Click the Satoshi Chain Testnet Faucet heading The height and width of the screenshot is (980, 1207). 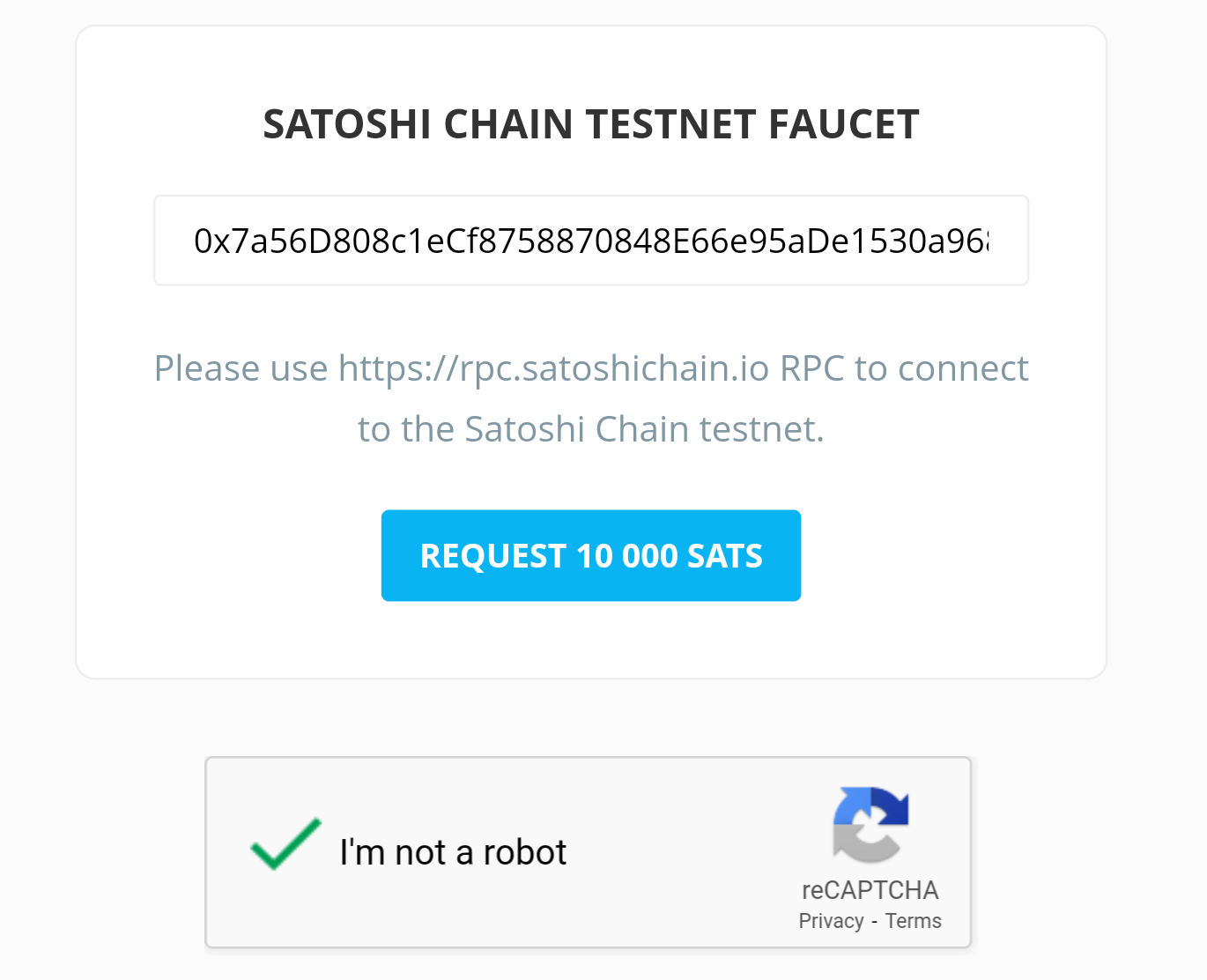point(591,124)
